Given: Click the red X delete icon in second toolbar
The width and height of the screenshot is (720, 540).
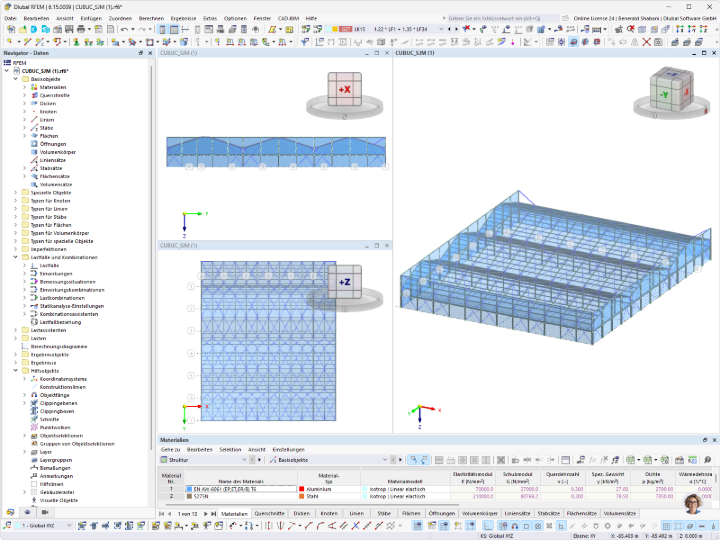Looking at the screenshot, I should (x=647, y=42).
